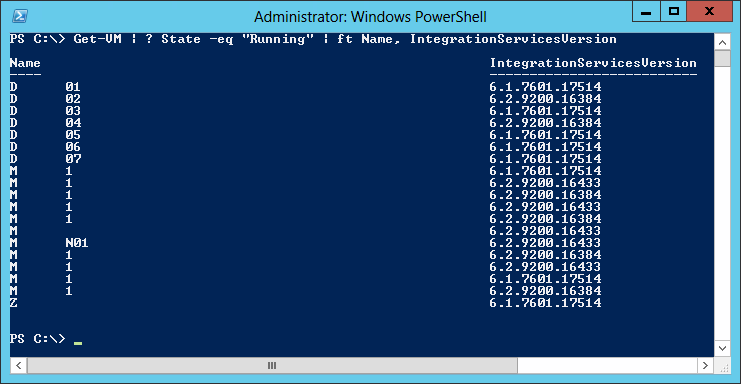Select the VM name ending in 03
This screenshot has width=741, height=384.
click(45, 111)
